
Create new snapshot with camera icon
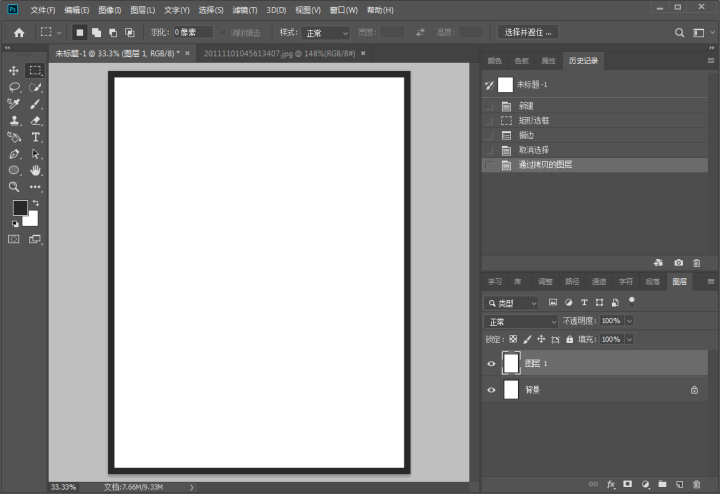(x=678, y=263)
